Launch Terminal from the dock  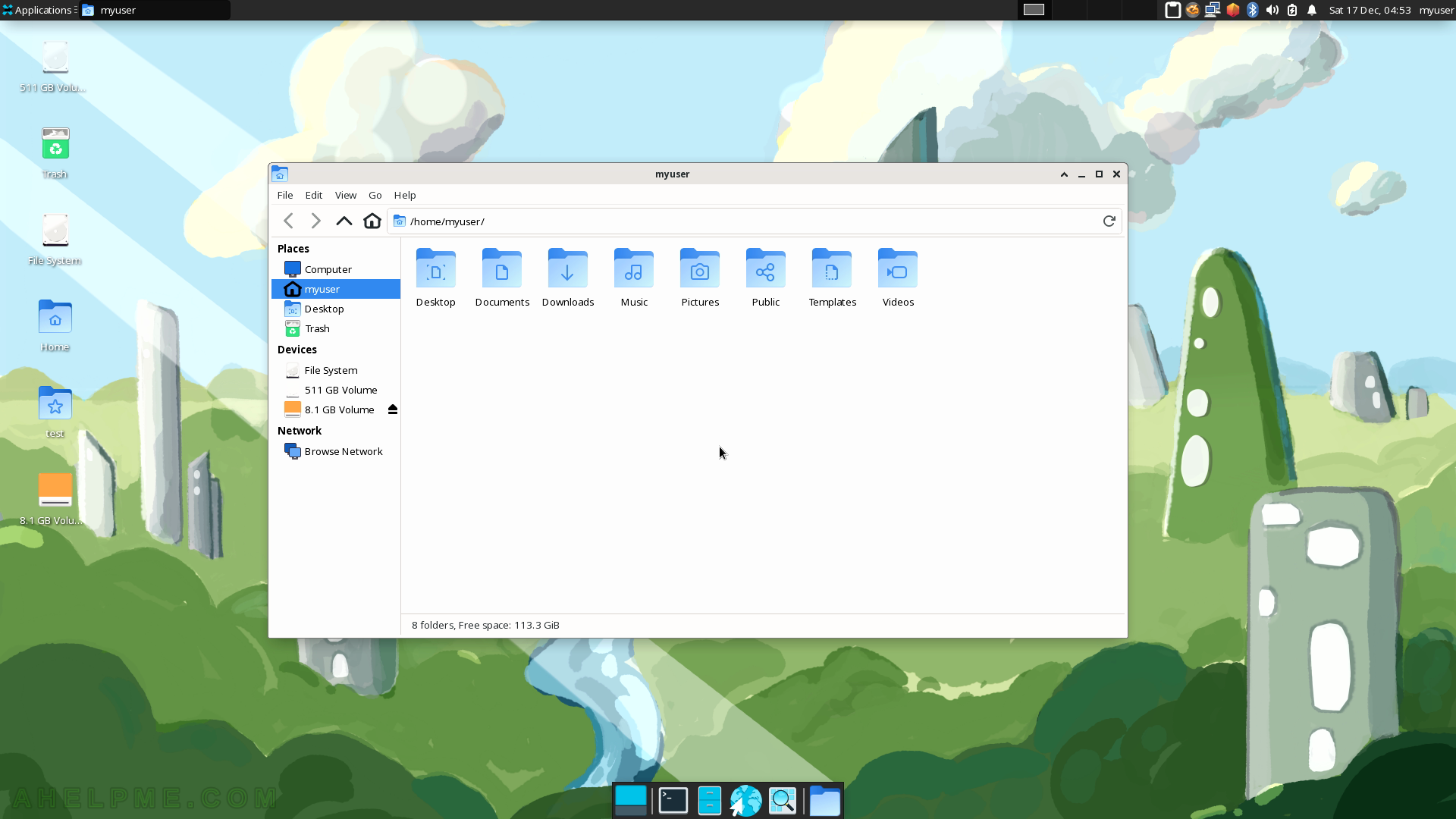[x=673, y=800]
